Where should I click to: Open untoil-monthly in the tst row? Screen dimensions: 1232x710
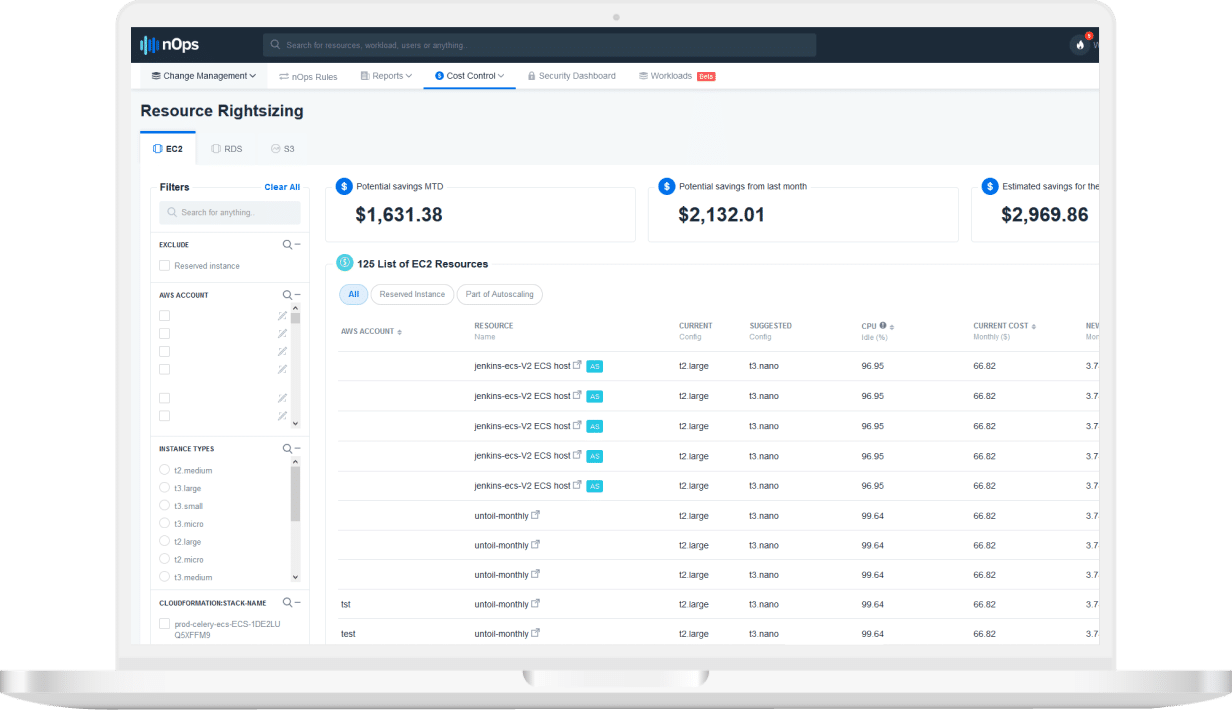click(501, 604)
